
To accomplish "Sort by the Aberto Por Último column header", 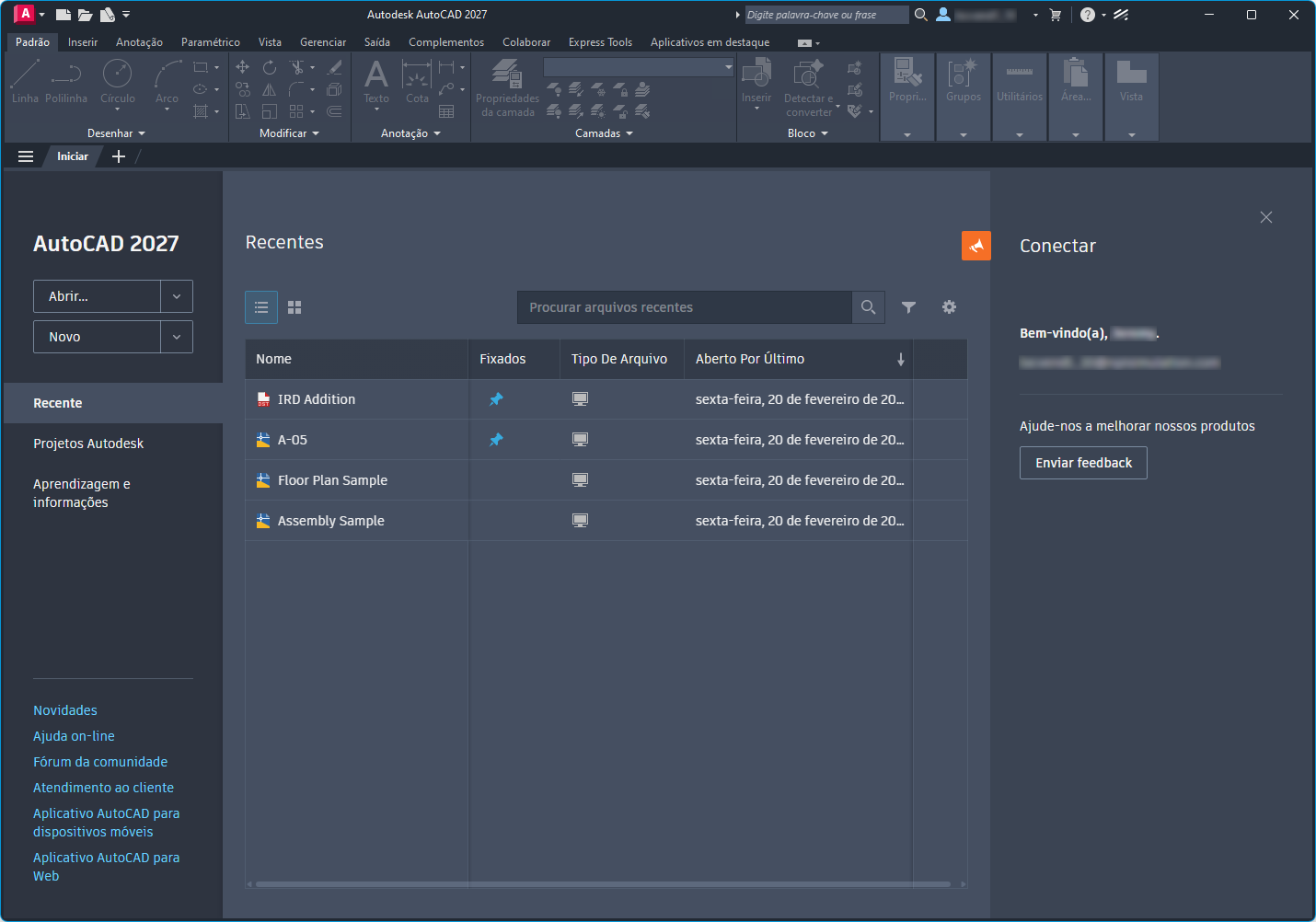I will click(798, 359).
